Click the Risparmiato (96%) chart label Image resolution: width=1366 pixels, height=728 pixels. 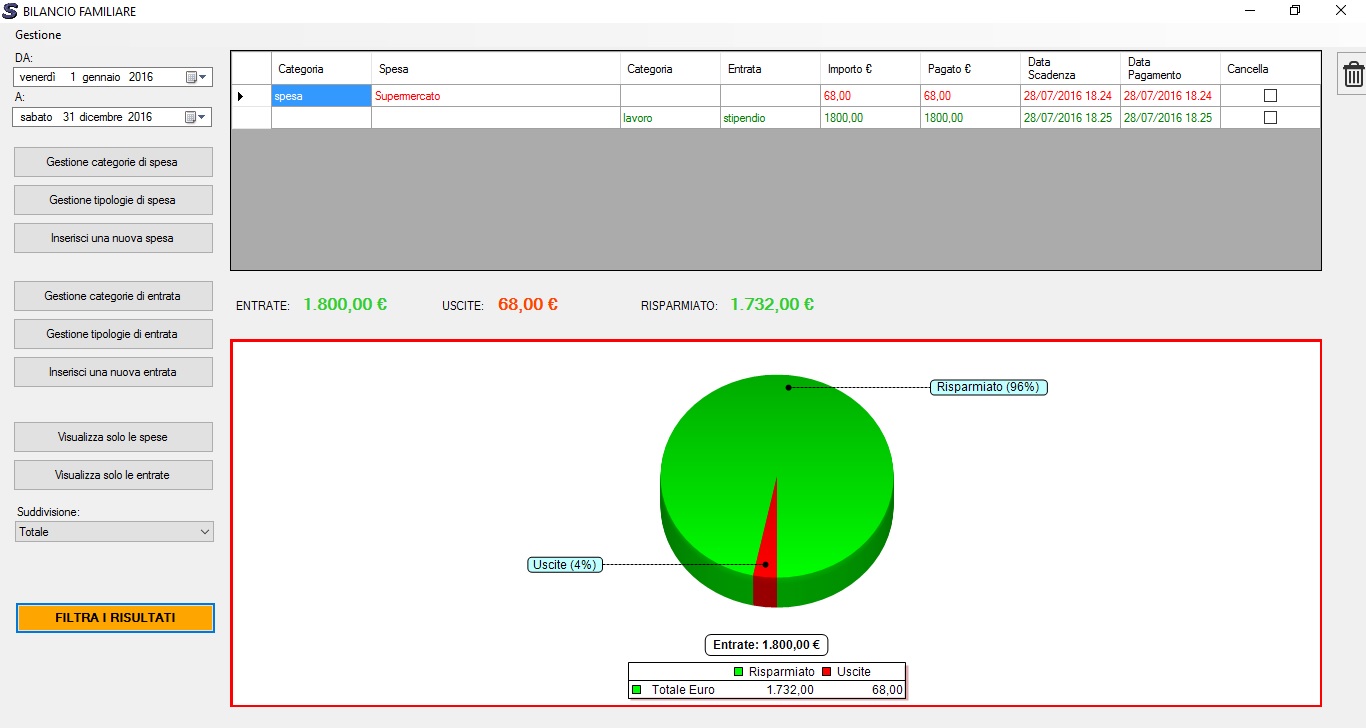(989, 387)
